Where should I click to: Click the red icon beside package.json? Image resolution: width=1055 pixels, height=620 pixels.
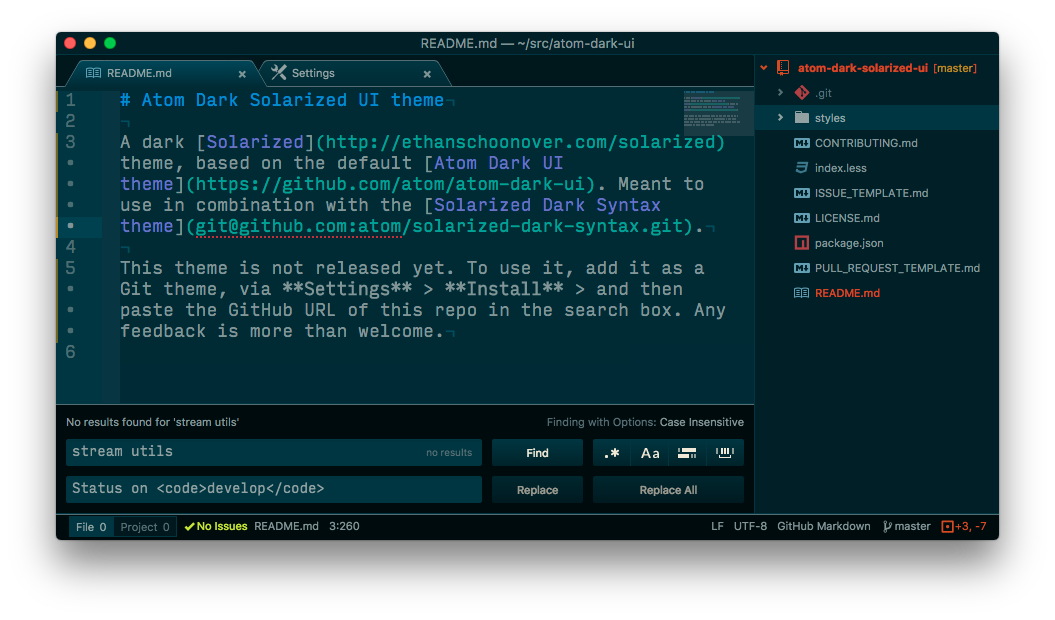click(801, 243)
